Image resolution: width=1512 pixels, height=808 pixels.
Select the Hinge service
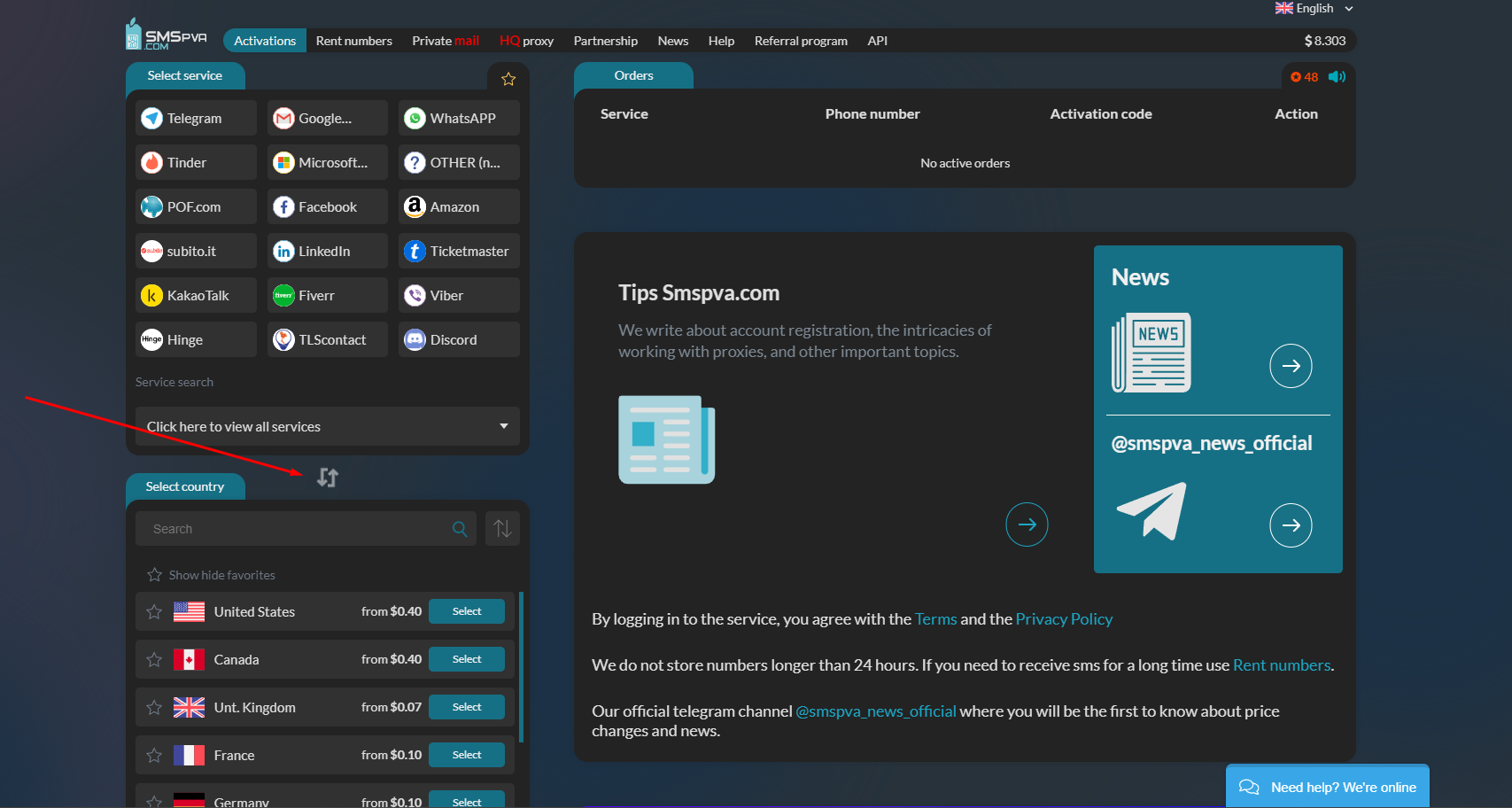coord(196,339)
